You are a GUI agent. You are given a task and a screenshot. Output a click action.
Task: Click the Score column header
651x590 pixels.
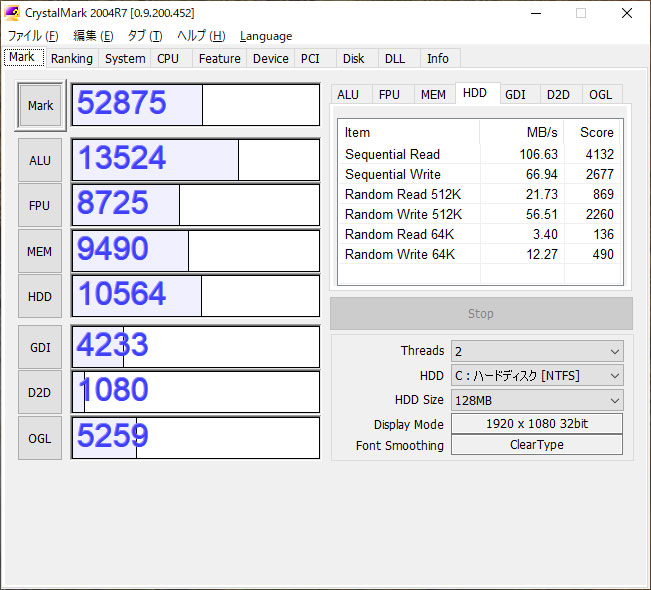(592, 132)
